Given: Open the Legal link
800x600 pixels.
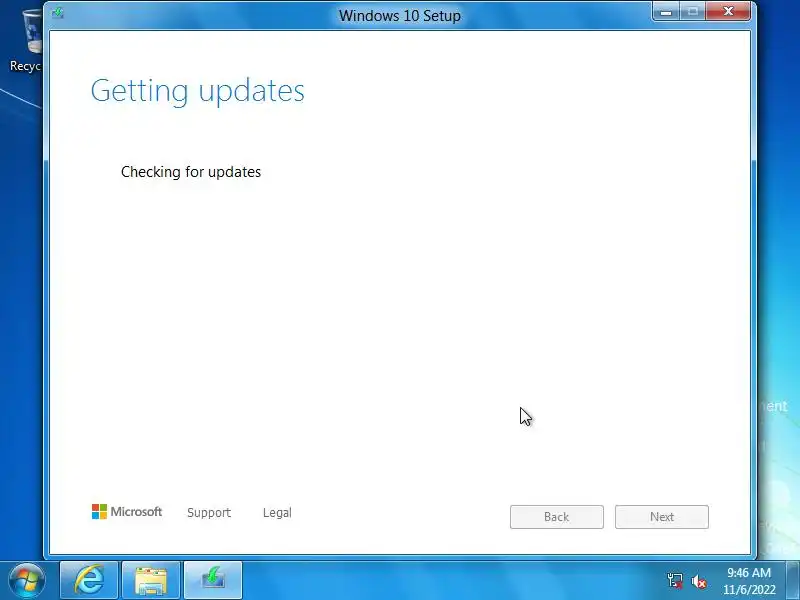Looking at the screenshot, I should click(x=277, y=513).
